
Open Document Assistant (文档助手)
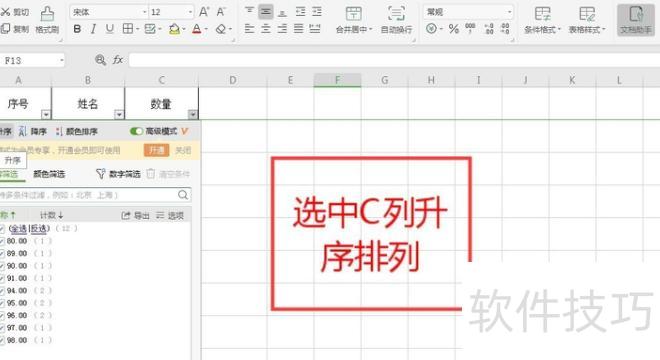click(636, 20)
